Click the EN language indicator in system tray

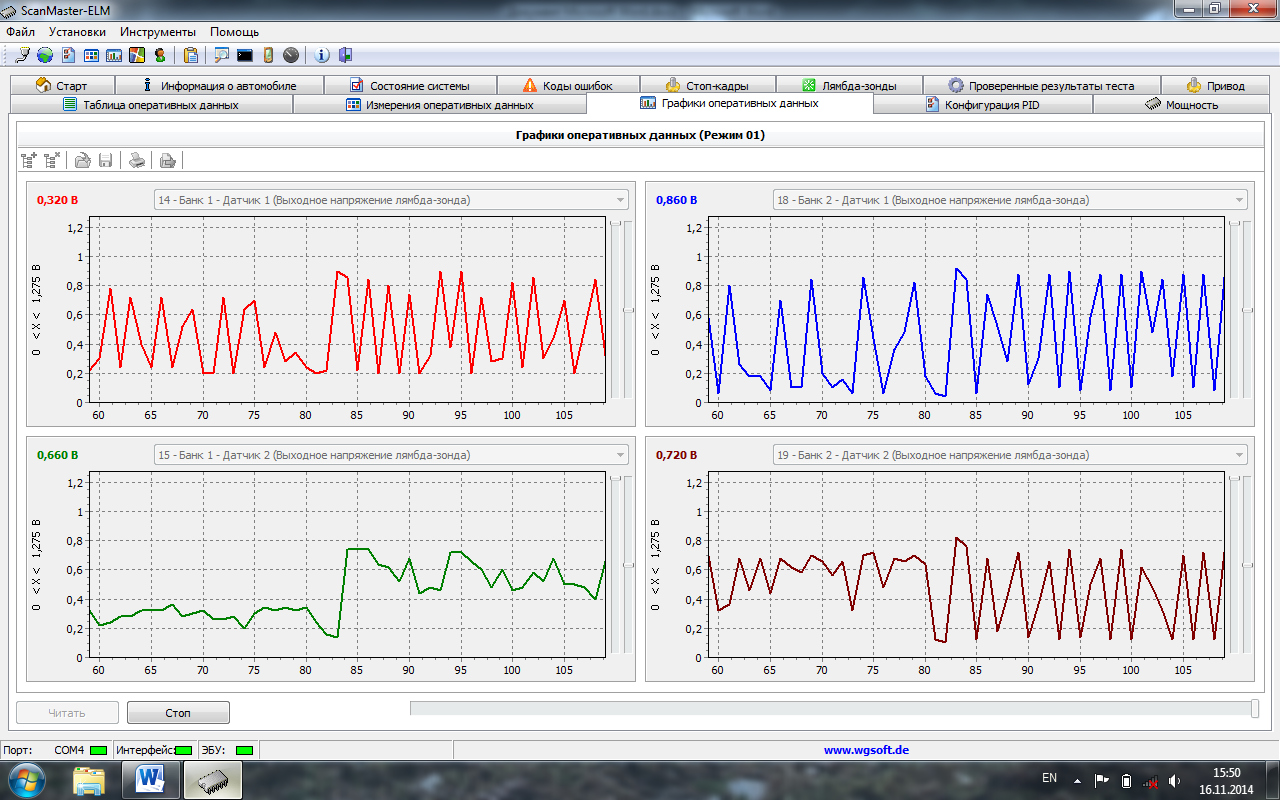pyautogui.click(x=1049, y=778)
